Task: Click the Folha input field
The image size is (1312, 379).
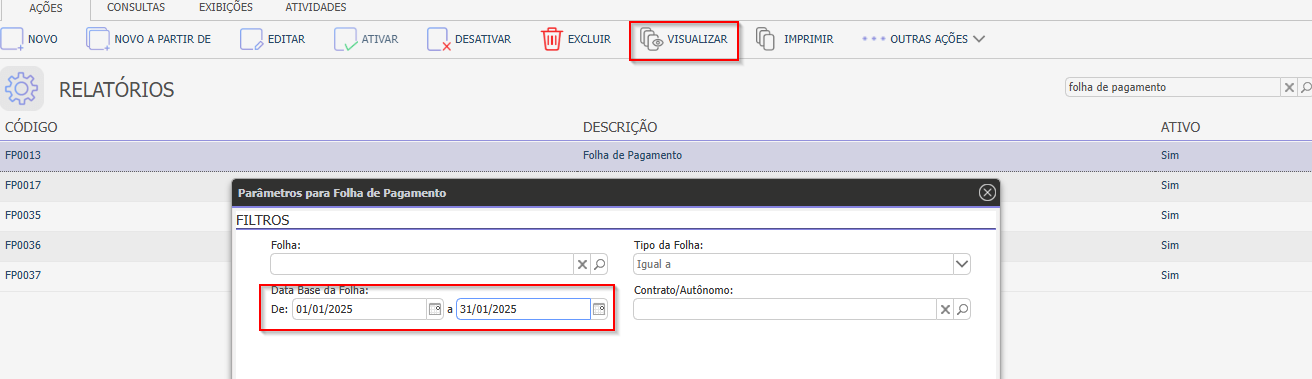Action: (422, 264)
